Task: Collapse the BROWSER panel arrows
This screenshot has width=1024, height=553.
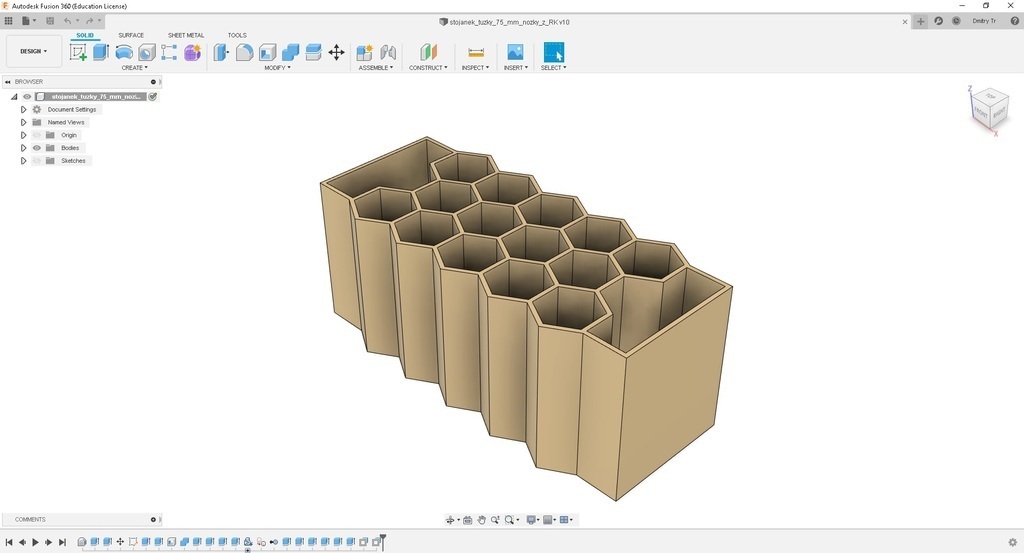Action: pos(8,82)
